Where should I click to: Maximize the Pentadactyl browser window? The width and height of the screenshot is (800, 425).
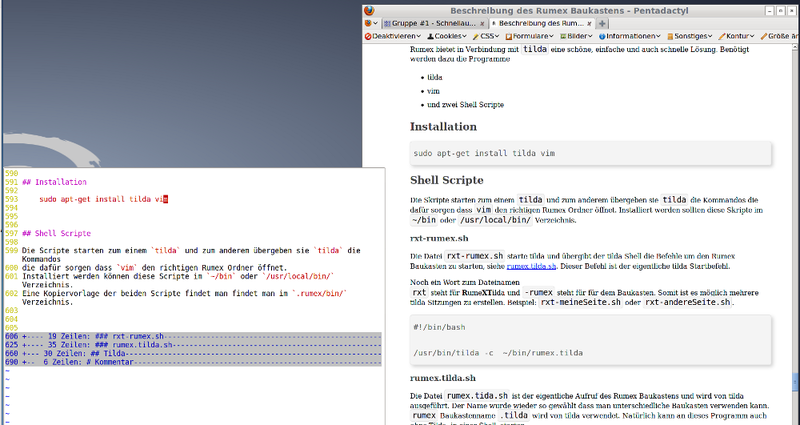pos(781,11)
